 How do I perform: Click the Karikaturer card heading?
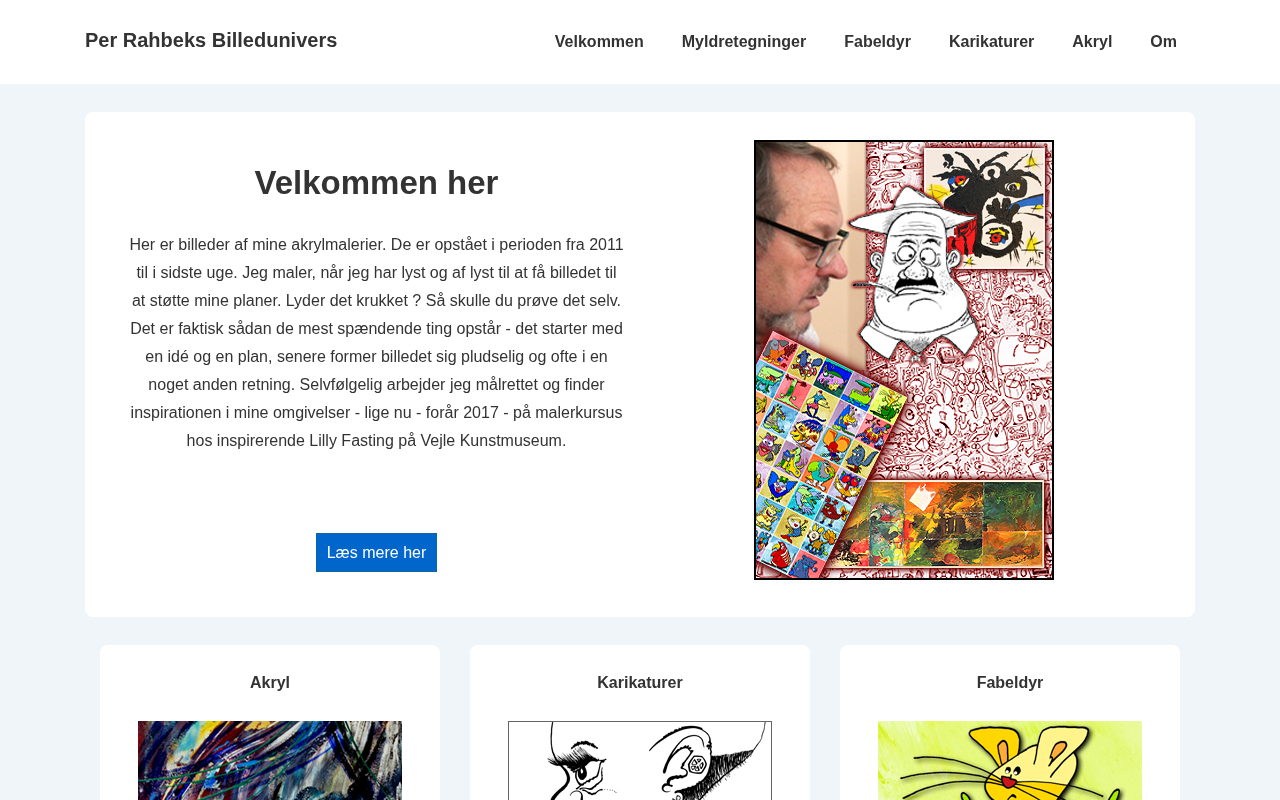640,683
